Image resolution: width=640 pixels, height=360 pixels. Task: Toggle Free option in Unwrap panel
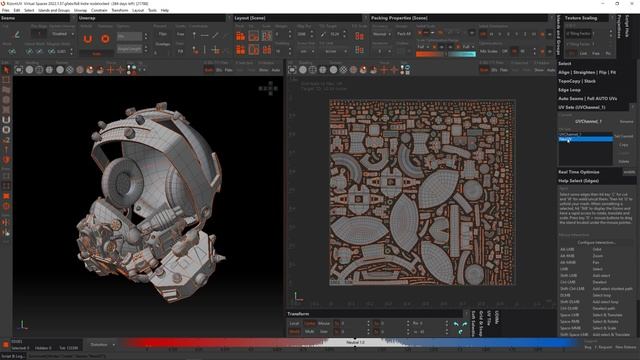pos(180,34)
